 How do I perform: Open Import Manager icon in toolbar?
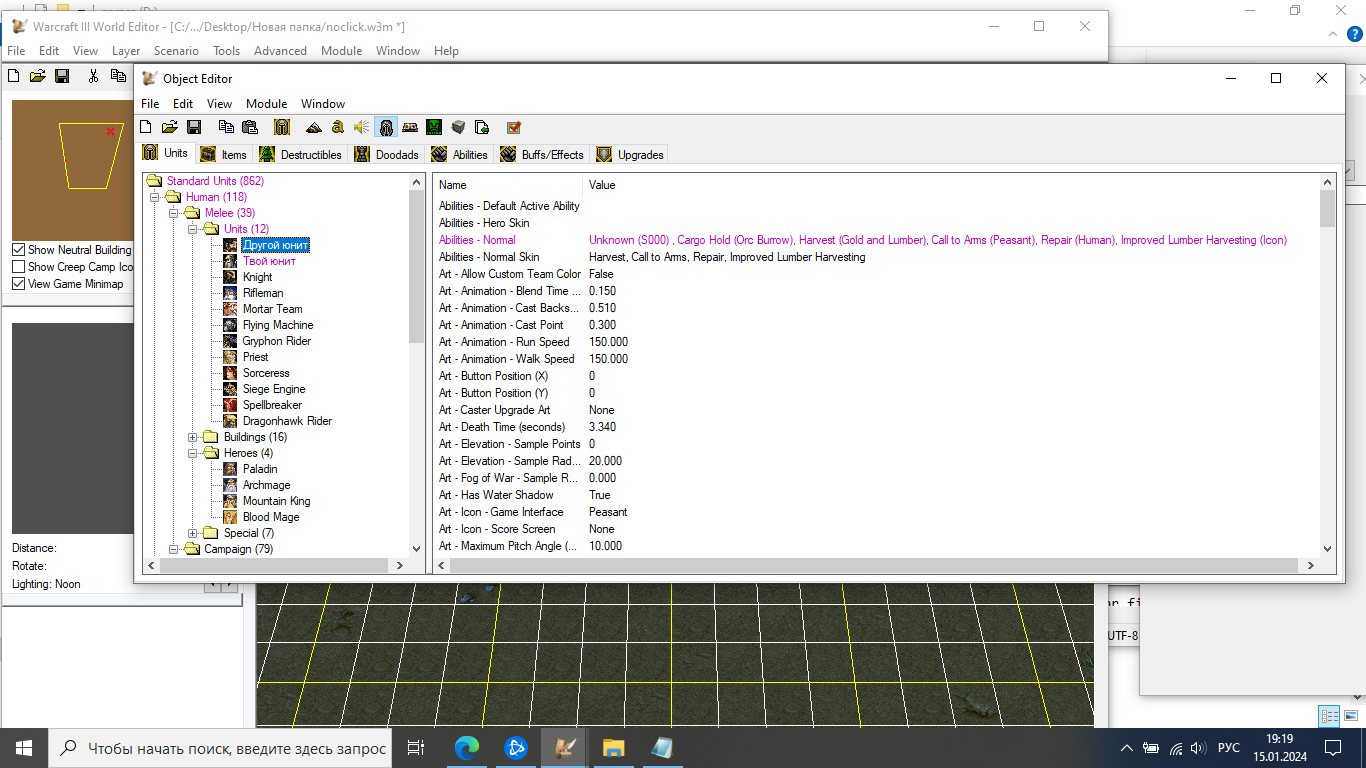coord(482,127)
